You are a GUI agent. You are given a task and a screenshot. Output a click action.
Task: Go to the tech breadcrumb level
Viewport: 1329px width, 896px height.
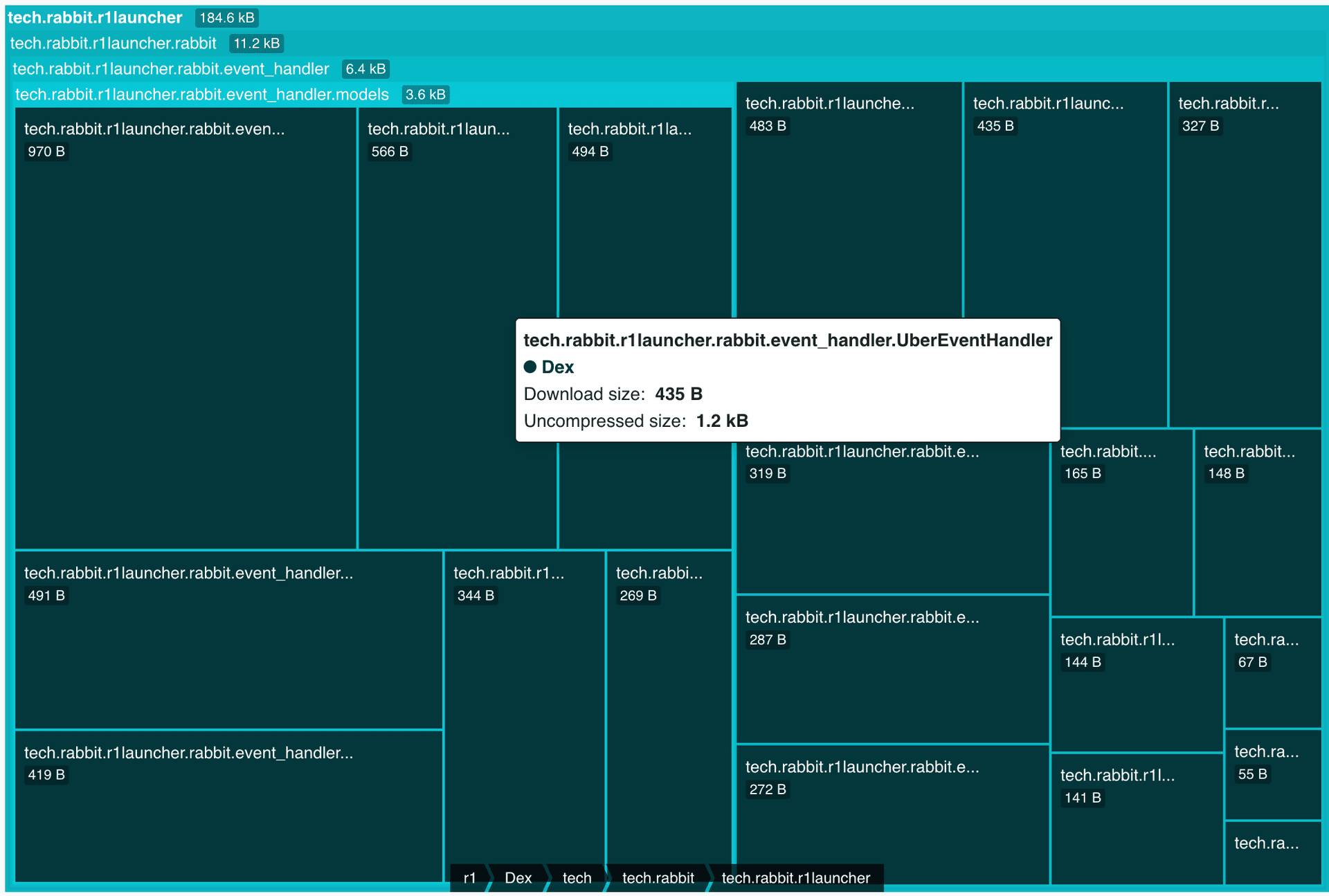[x=577, y=878]
